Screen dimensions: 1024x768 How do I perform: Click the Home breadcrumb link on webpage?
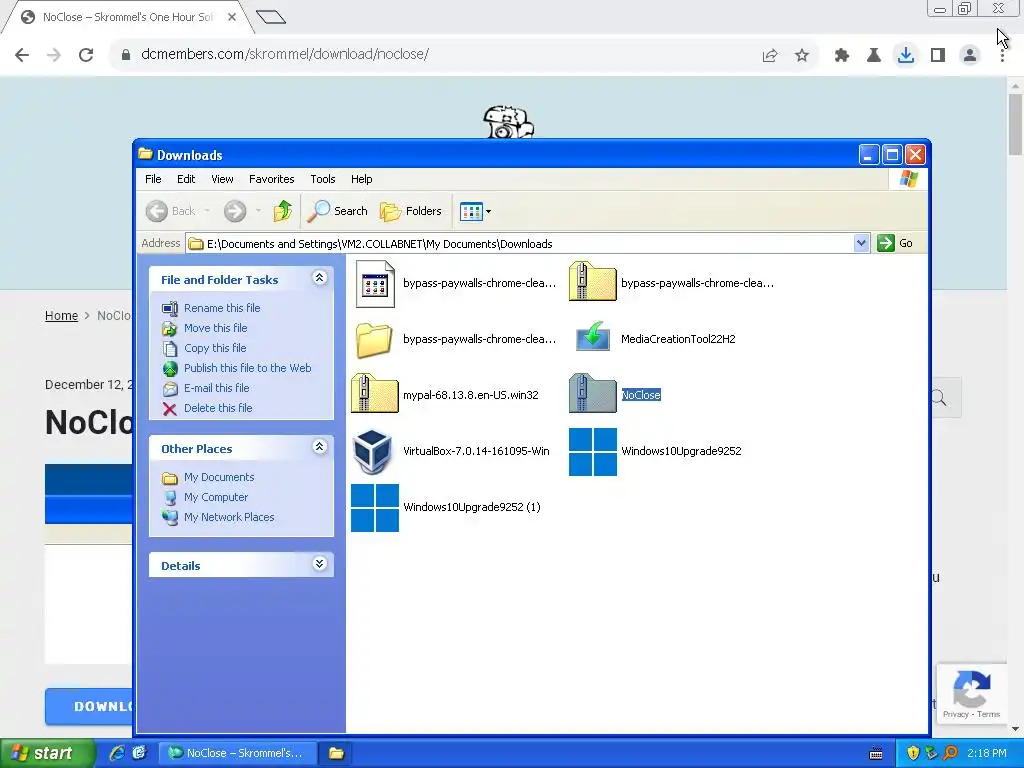coord(61,315)
